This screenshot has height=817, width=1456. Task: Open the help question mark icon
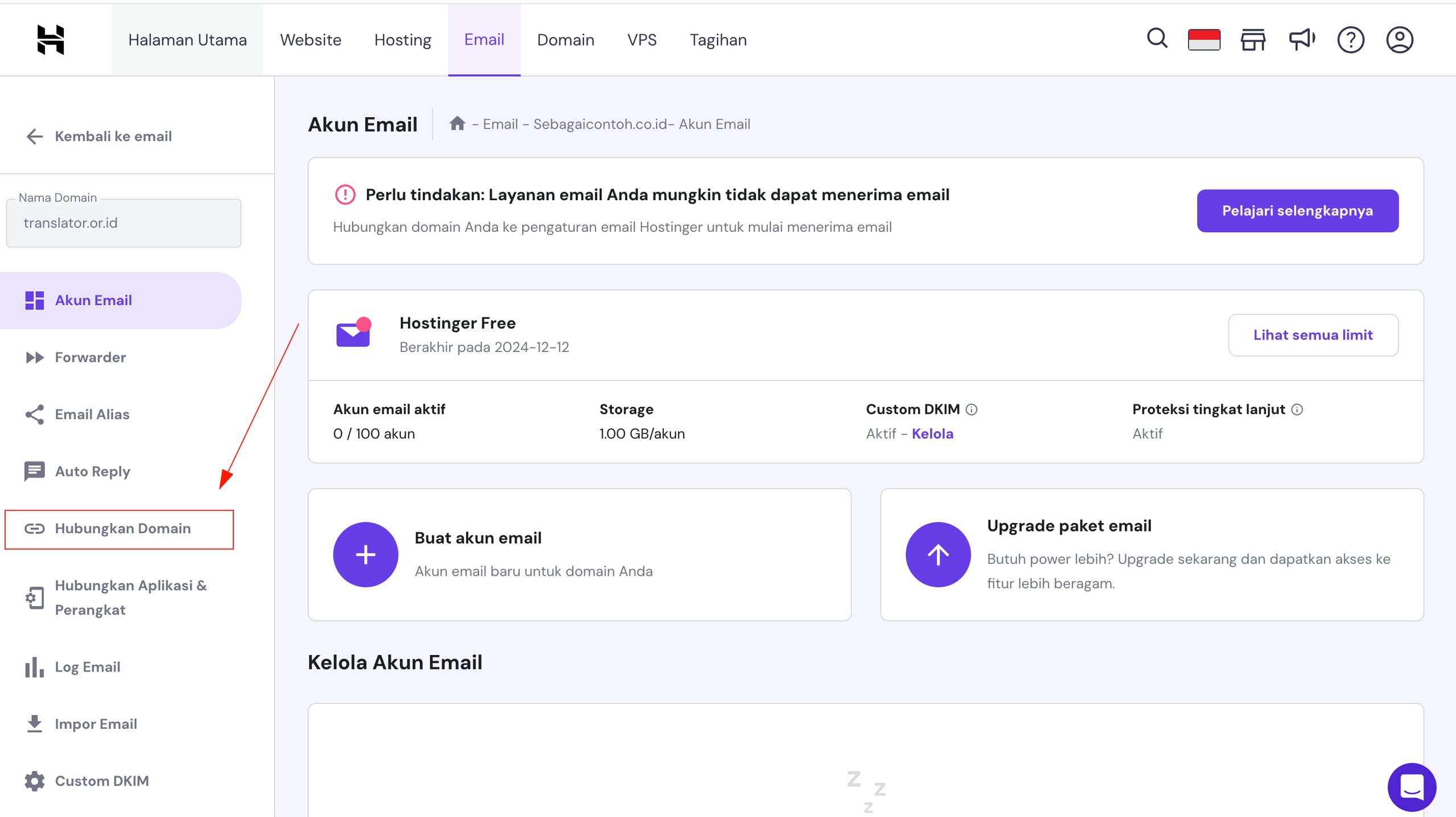pos(1351,40)
